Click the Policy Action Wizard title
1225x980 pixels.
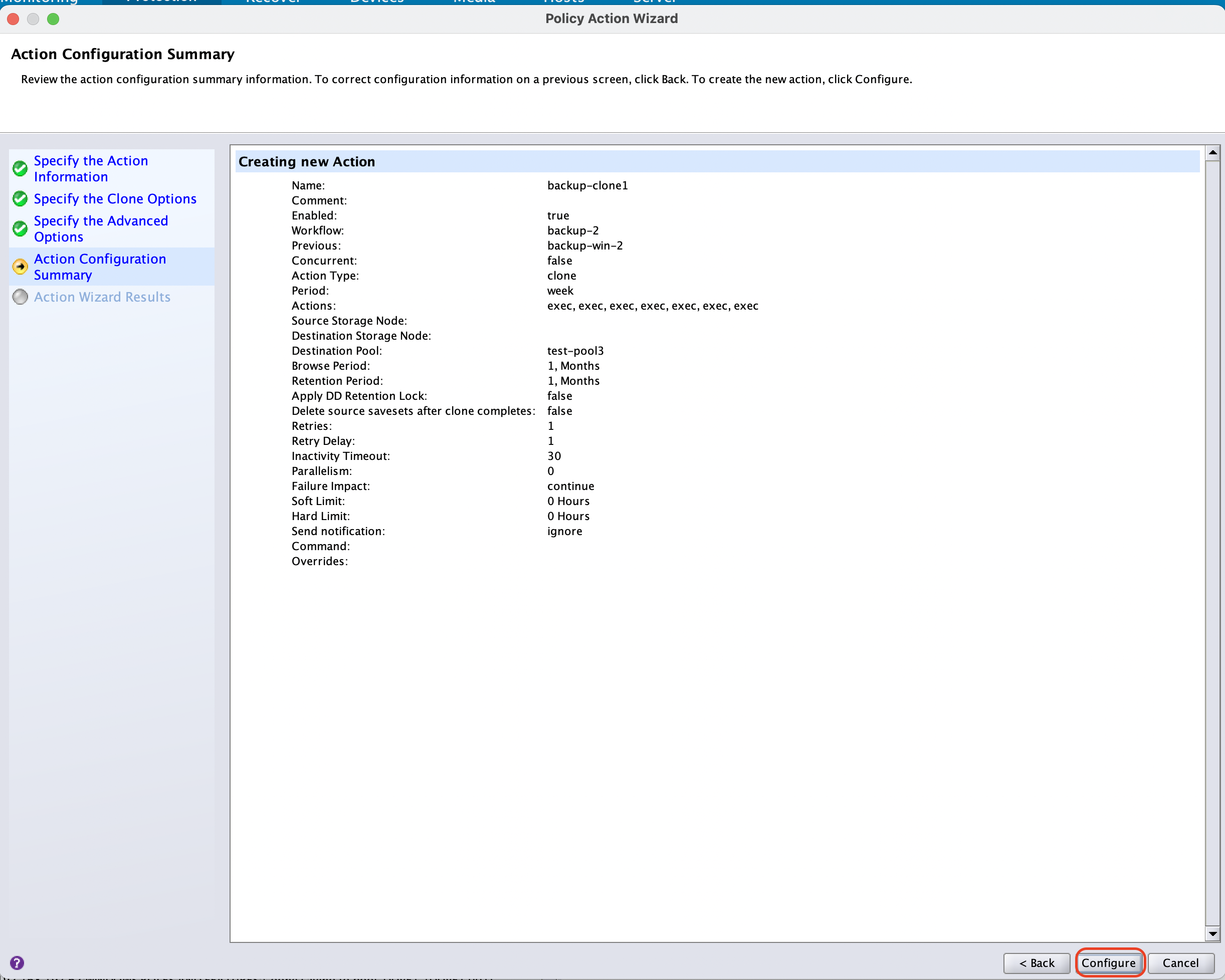click(611, 19)
